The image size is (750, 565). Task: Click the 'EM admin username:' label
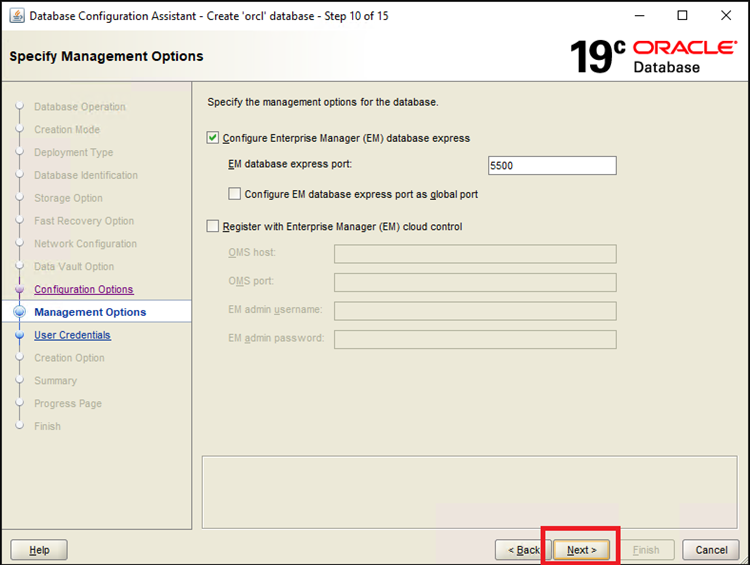(275, 310)
